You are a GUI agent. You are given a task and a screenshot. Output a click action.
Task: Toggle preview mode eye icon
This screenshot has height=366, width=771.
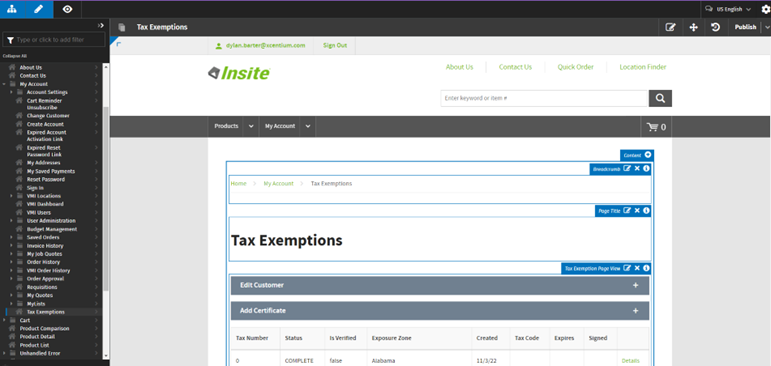click(67, 9)
